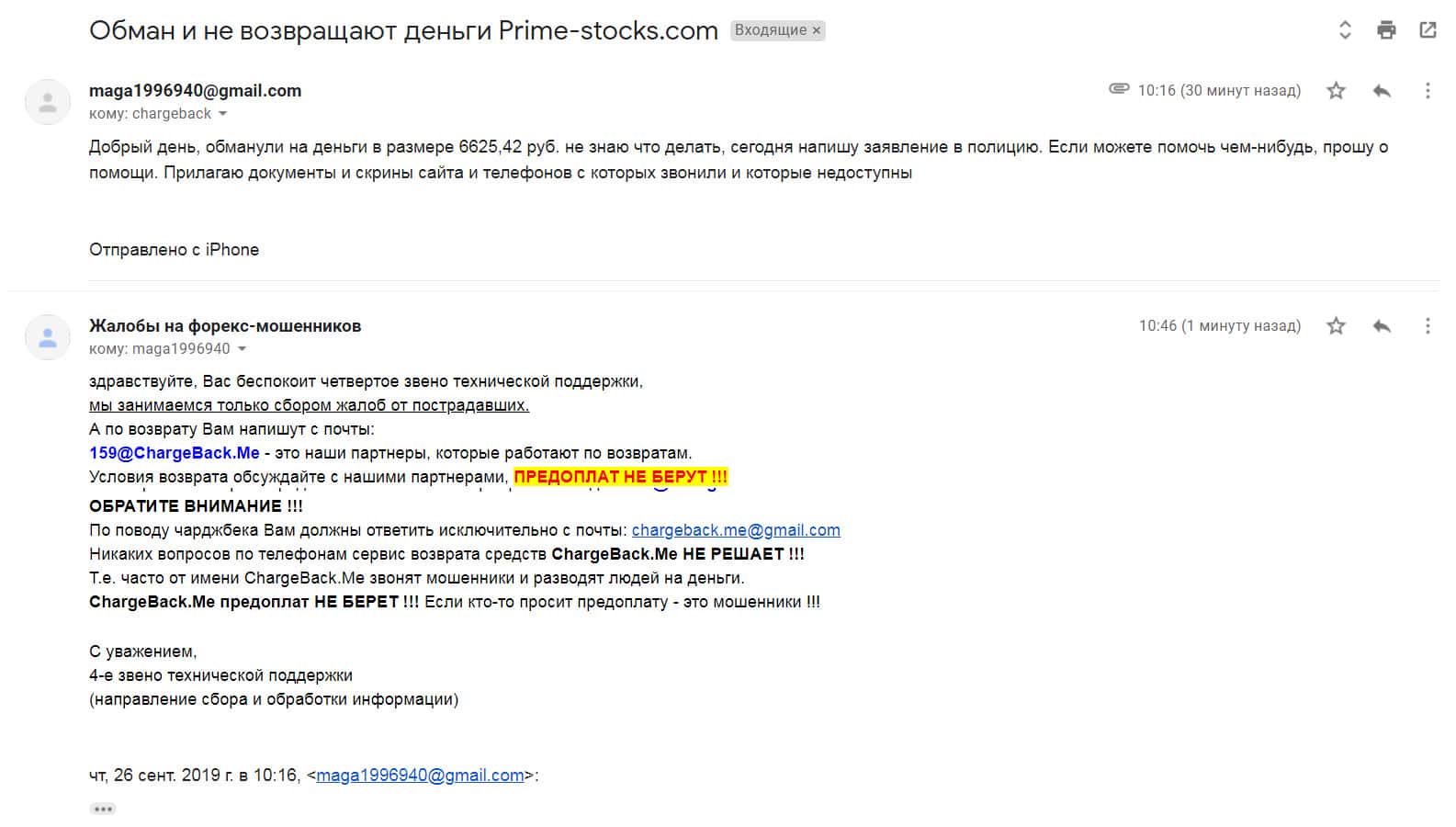Print all messages in this thread
Image resolution: width=1456 pixels, height=827 pixels.
click(1386, 30)
